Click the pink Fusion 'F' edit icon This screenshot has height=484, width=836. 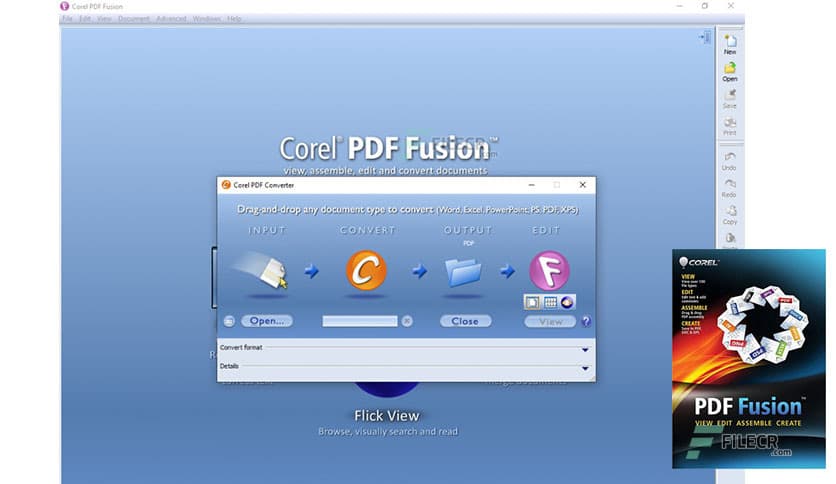(549, 270)
